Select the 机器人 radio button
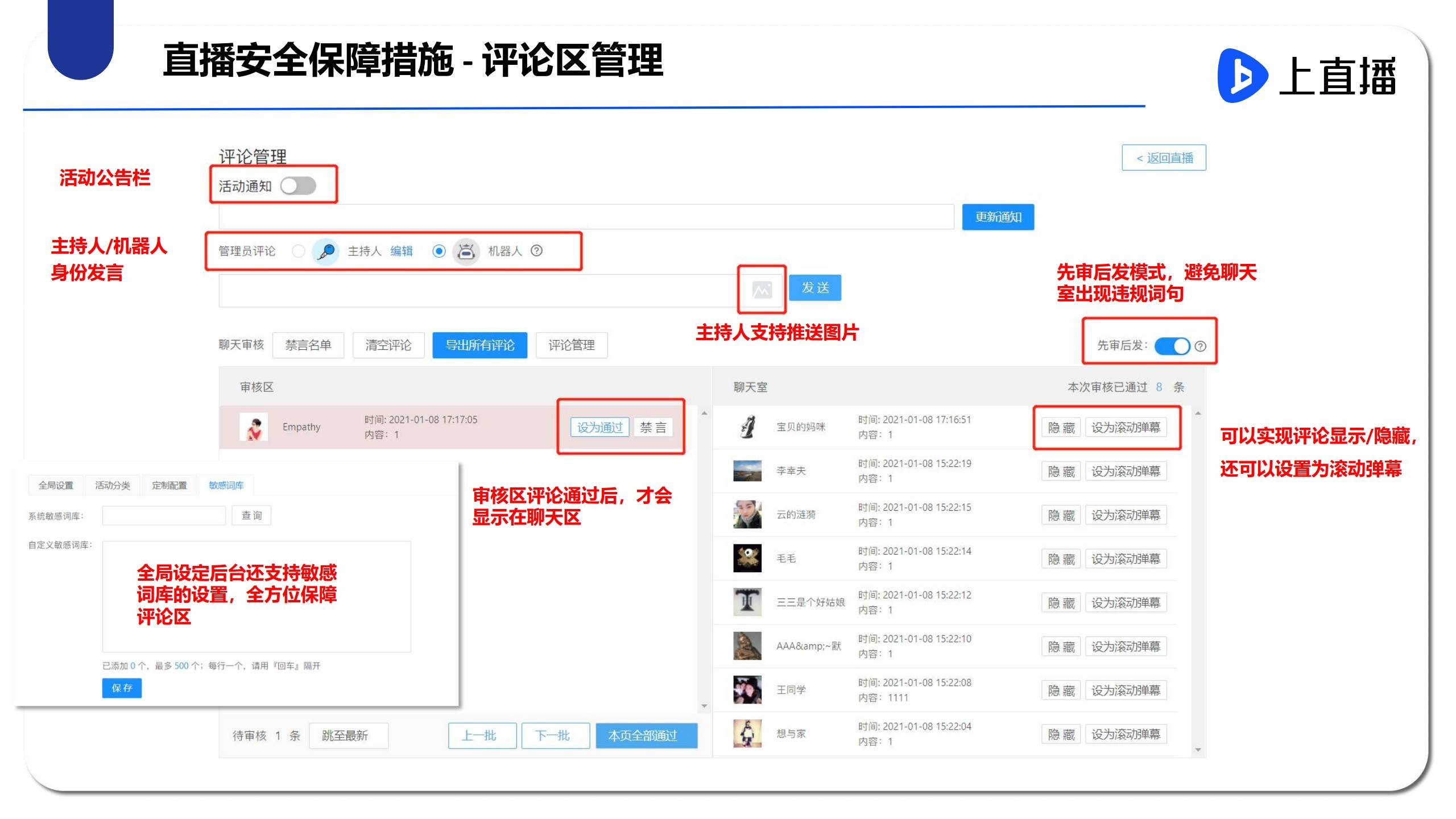Viewport: 1456px width, 819px height. click(439, 251)
